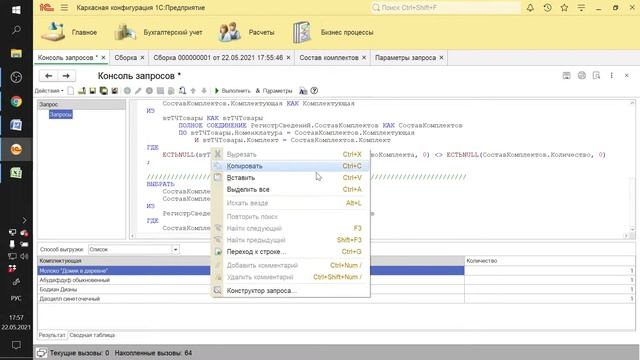Click the move down arrow toolbar icon
Viewport: 640px width, 360px height.
[204, 91]
